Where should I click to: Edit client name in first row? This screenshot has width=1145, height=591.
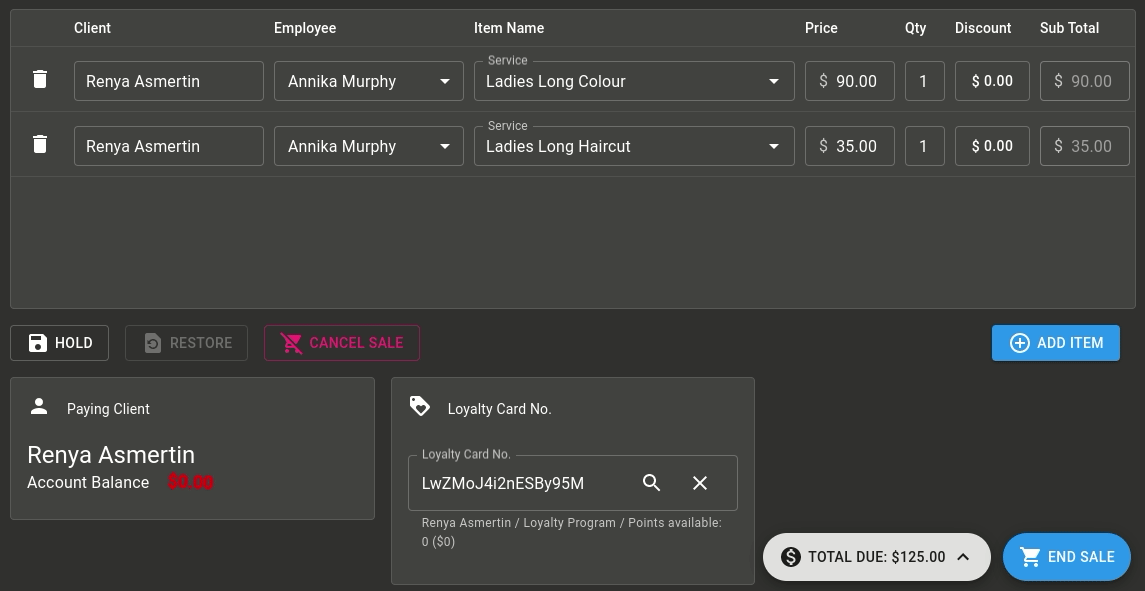click(169, 81)
